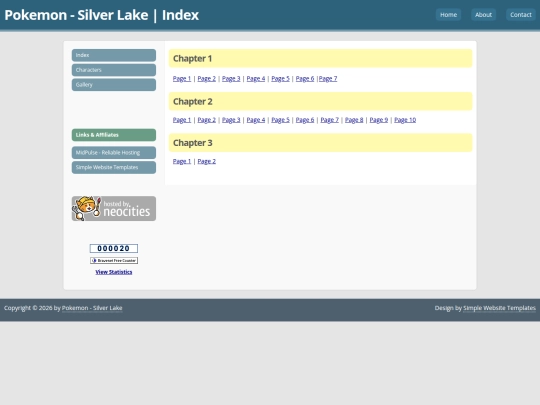Open Chapter 1 Page 3

pyautogui.click(x=231, y=79)
